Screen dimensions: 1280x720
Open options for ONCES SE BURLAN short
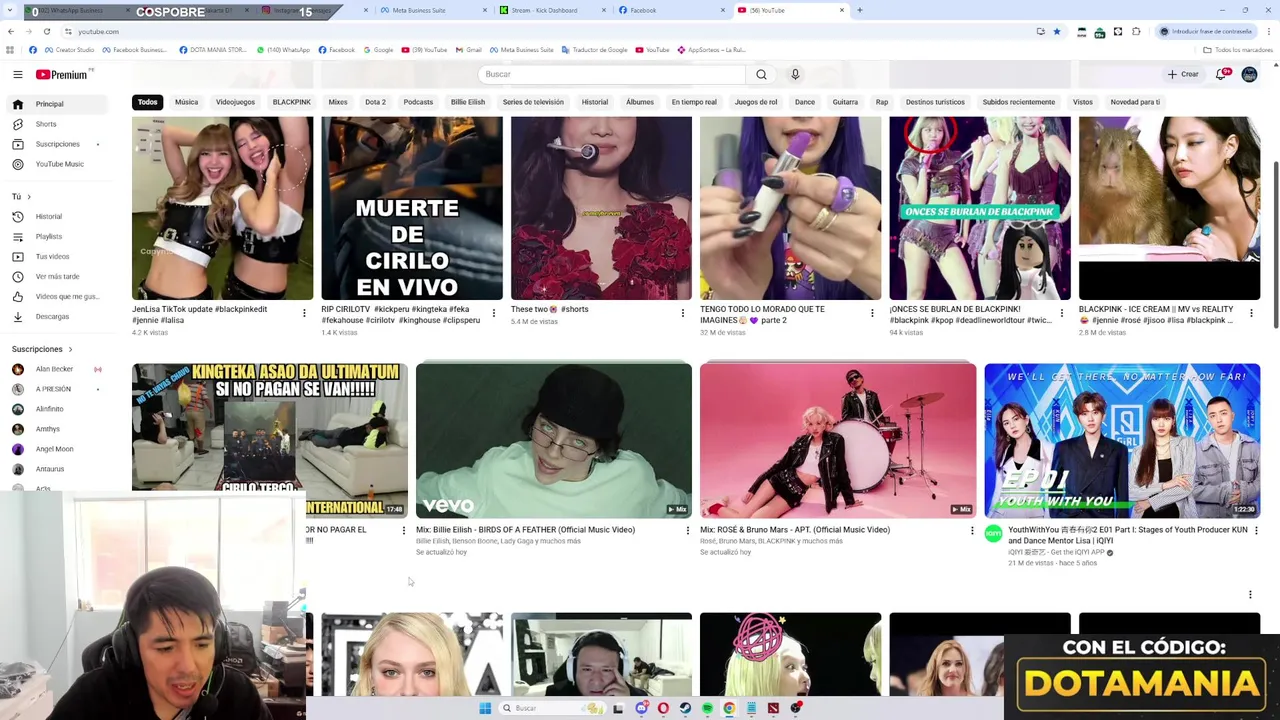coord(1062,313)
